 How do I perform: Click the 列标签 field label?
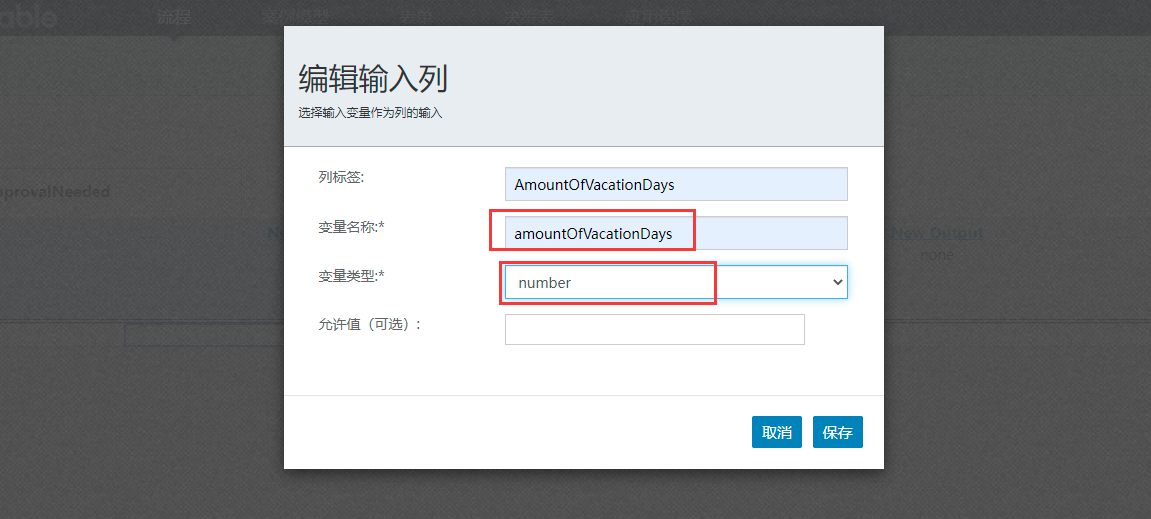[x=341, y=177]
